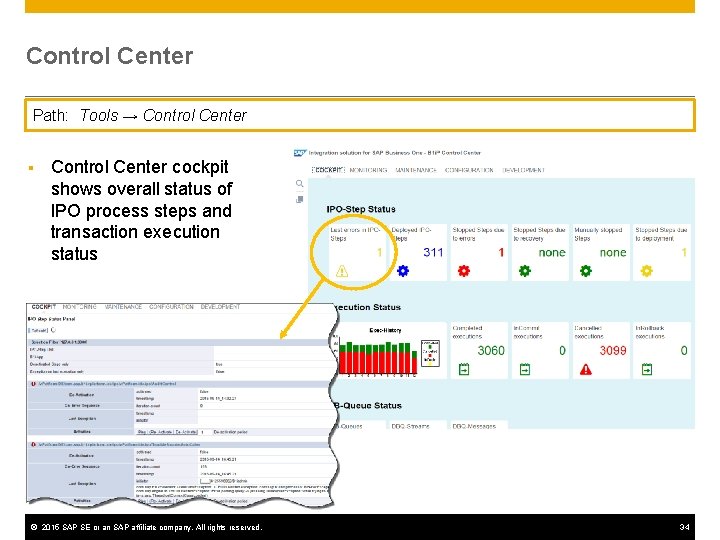Click 'none' in Stopped Steps due to recovery tile

click(x=552, y=253)
